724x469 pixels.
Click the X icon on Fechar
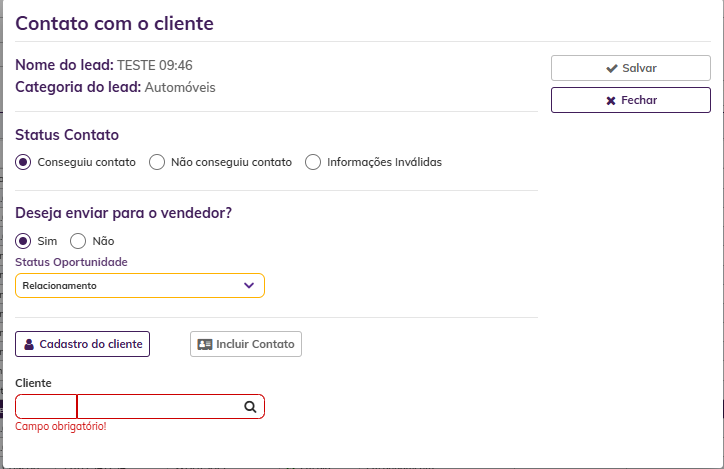tap(611, 101)
